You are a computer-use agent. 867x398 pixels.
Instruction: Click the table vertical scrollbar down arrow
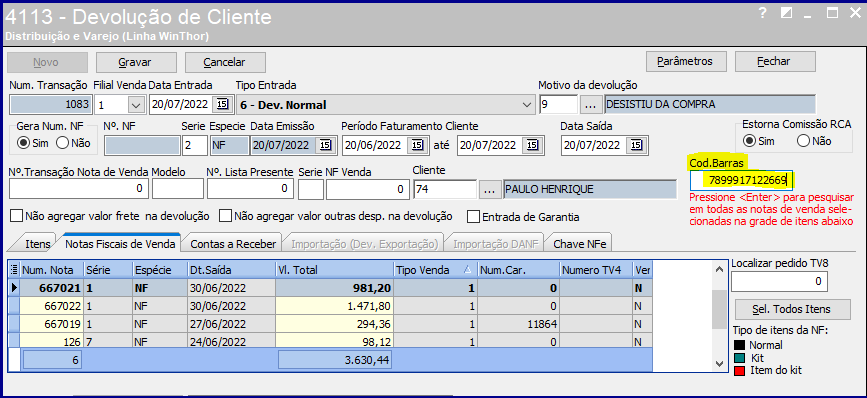click(x=719, y=363)
